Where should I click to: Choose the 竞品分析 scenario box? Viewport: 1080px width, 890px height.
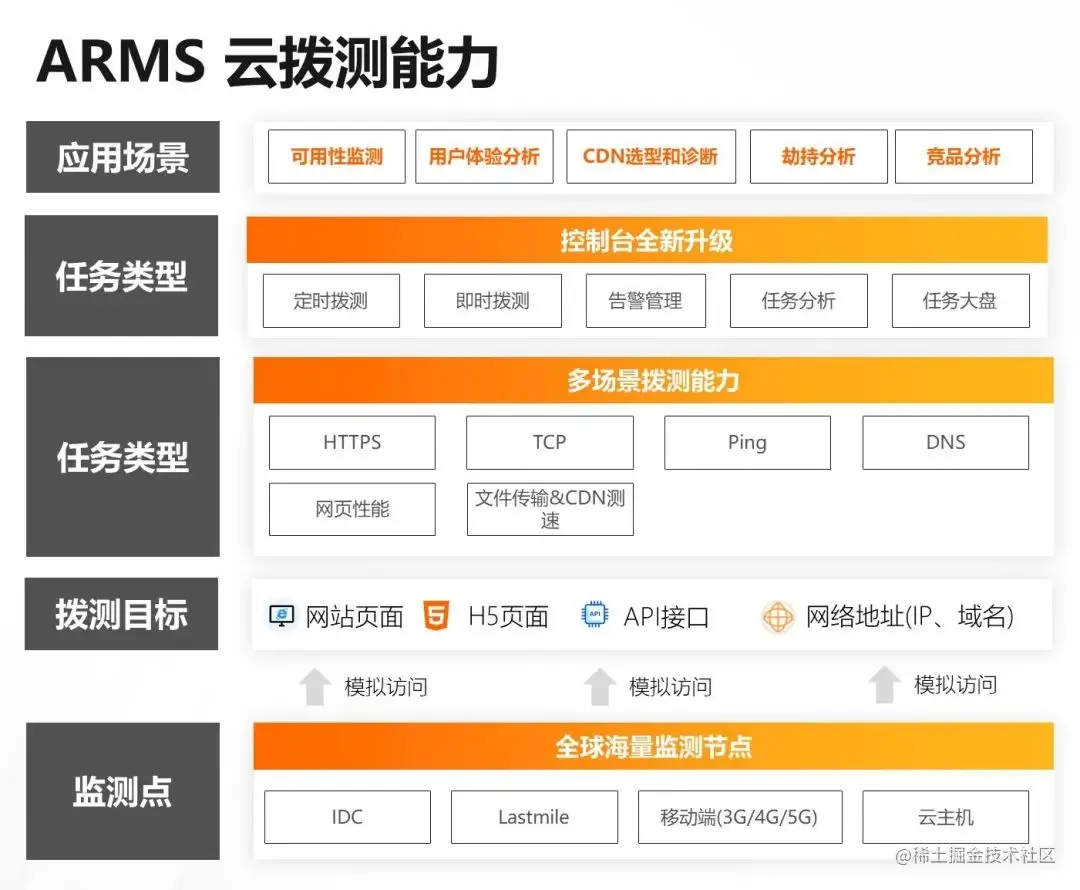tap(964, 156)
